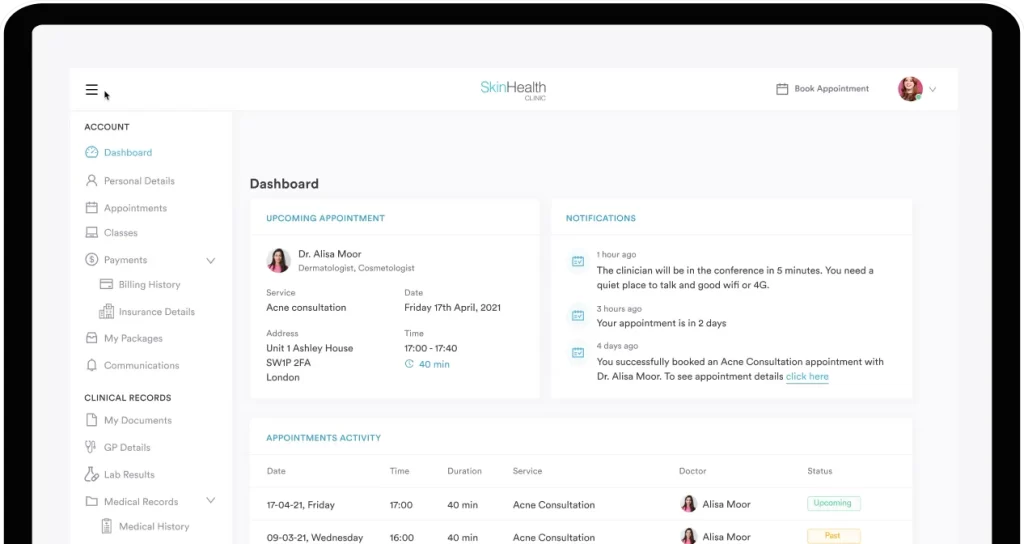Click the Book Appointment button
Screen dimensions: 1024x544
click(x=822, y=89)
